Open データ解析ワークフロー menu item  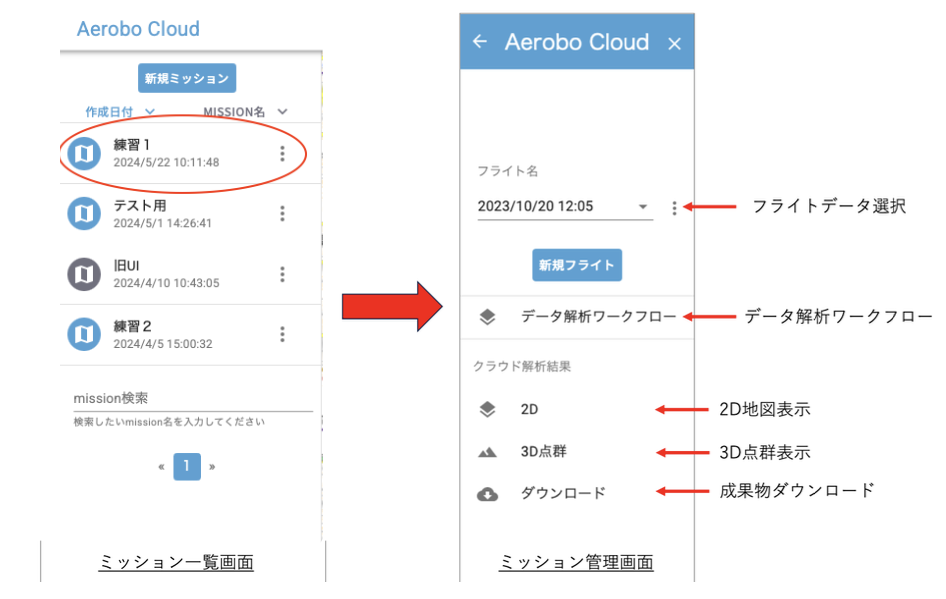(577, 317)
